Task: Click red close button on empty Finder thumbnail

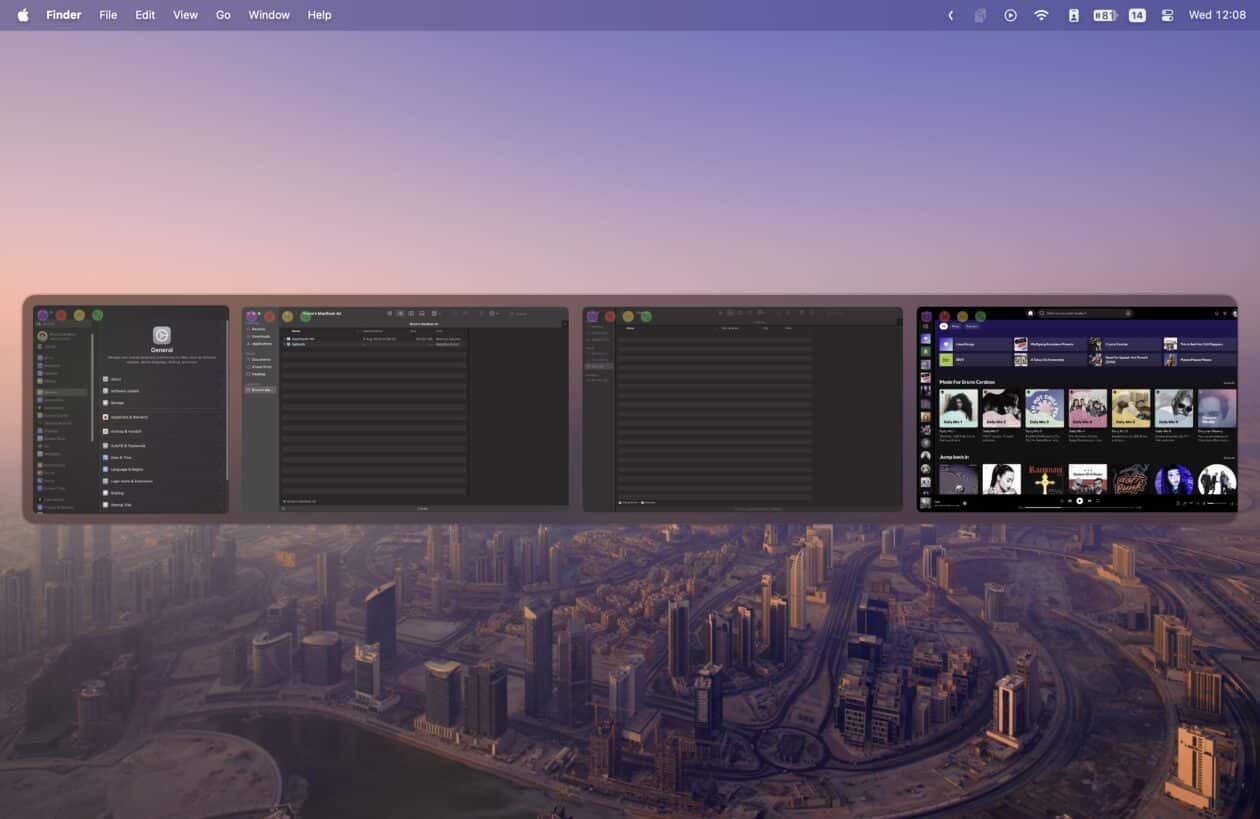Action: (610, 316)
